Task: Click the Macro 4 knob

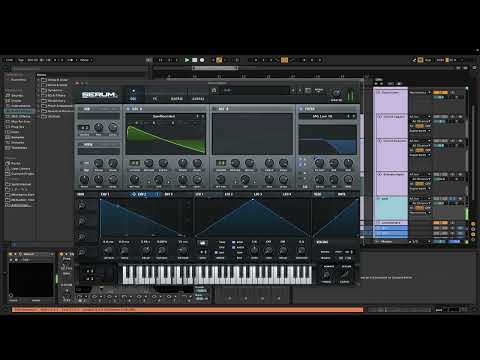Action: (x=82, y=252)
